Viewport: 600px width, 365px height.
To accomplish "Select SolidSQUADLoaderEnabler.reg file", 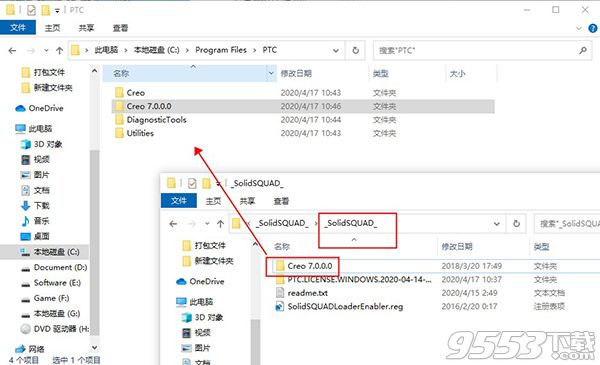I will [x=345, y=306].
